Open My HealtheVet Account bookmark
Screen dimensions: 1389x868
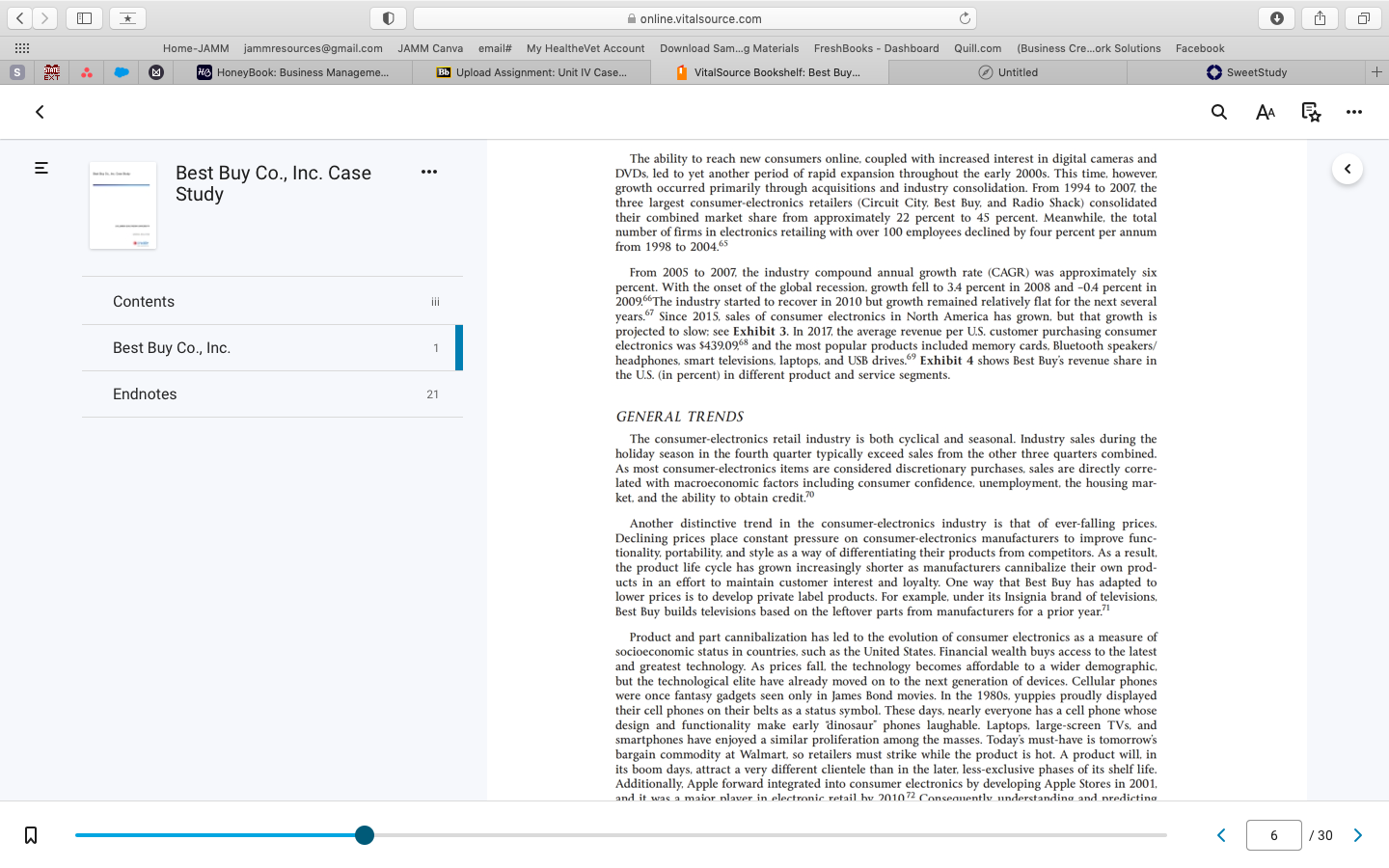[x=586, y=48]
